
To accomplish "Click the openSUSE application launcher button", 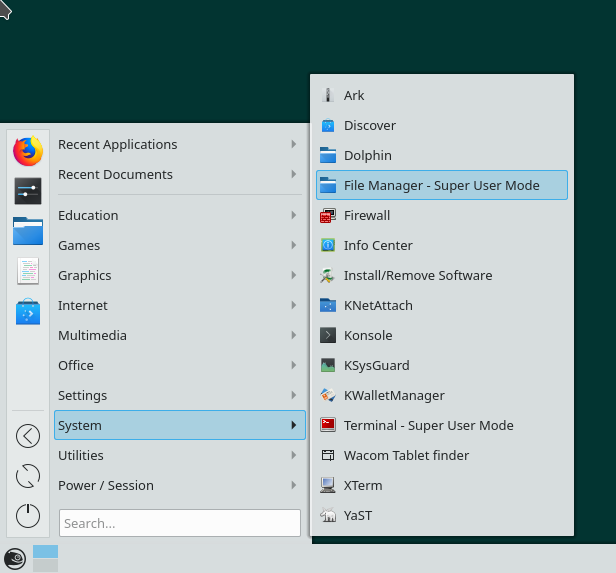I will coord(15,558).
